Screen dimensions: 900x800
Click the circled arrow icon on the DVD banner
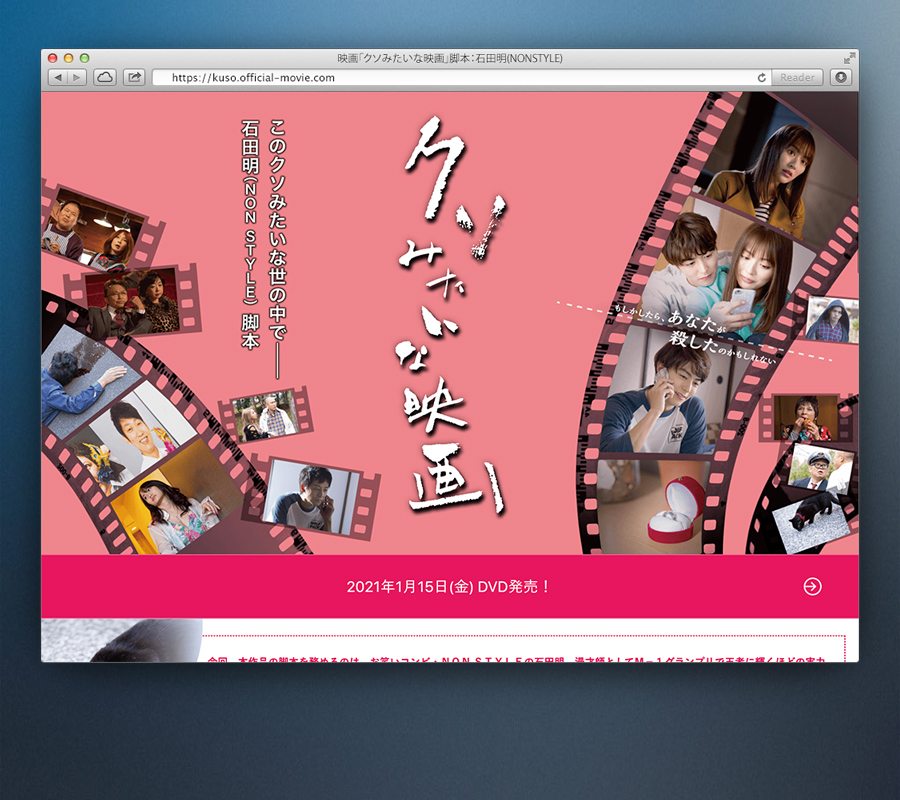812,587
